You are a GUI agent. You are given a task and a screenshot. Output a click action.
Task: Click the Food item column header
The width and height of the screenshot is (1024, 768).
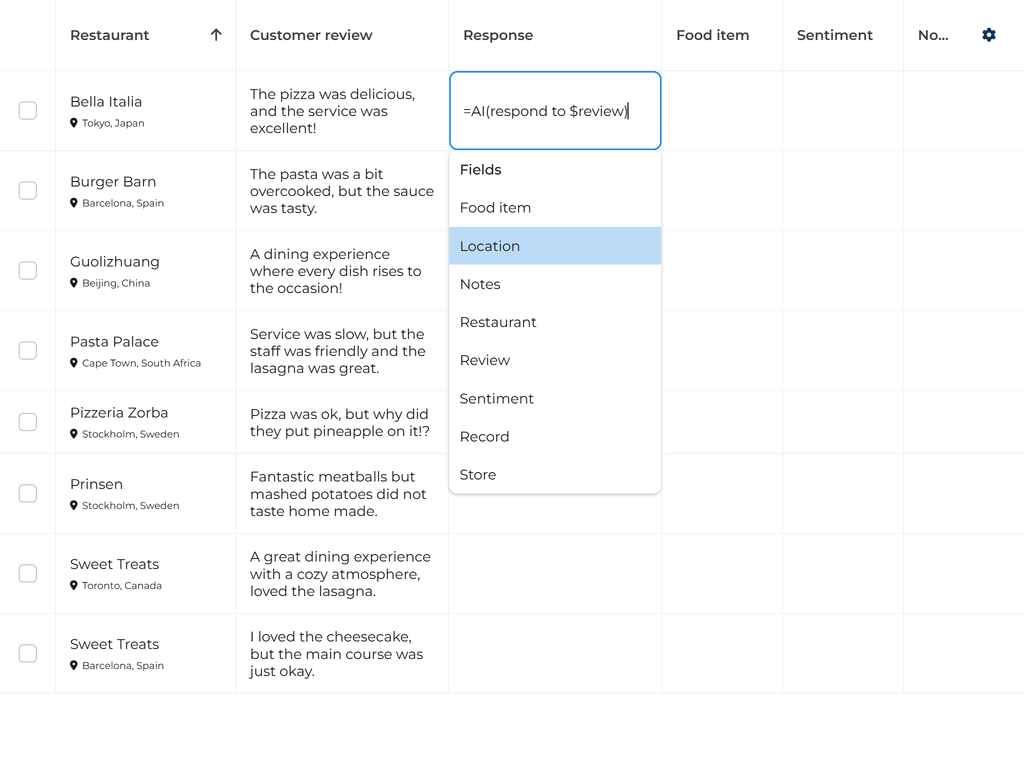(x=712, y=34)
